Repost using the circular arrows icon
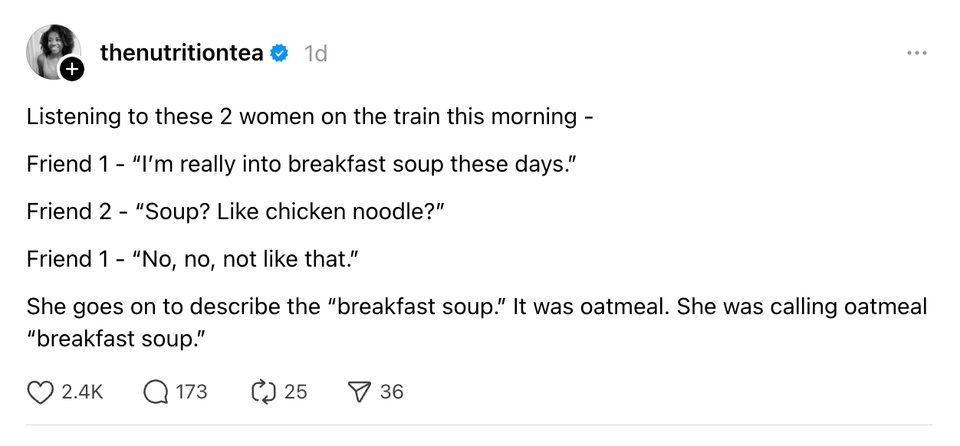 263,392
